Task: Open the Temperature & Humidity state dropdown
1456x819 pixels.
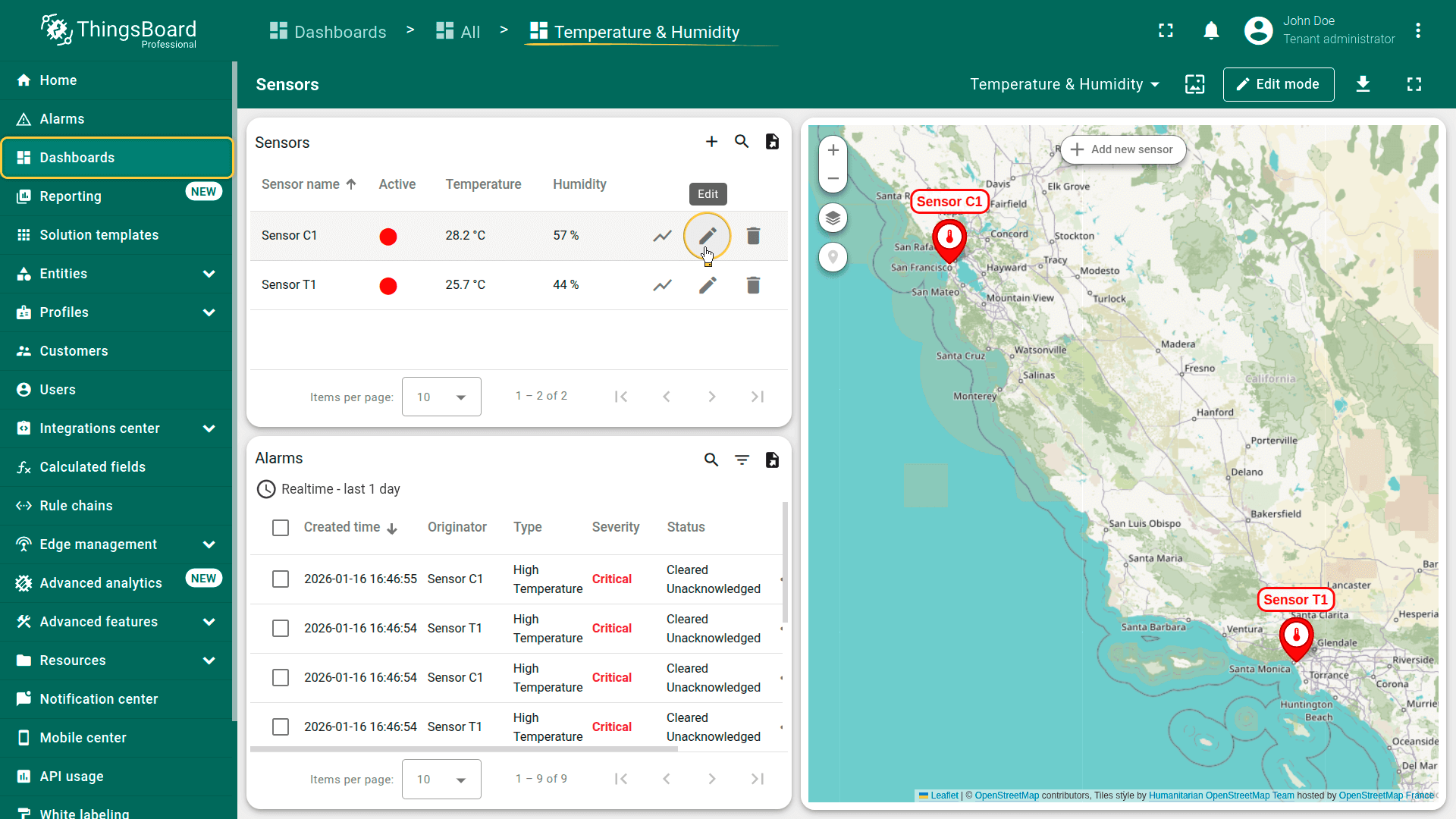Action: (x=1064, y=84)
